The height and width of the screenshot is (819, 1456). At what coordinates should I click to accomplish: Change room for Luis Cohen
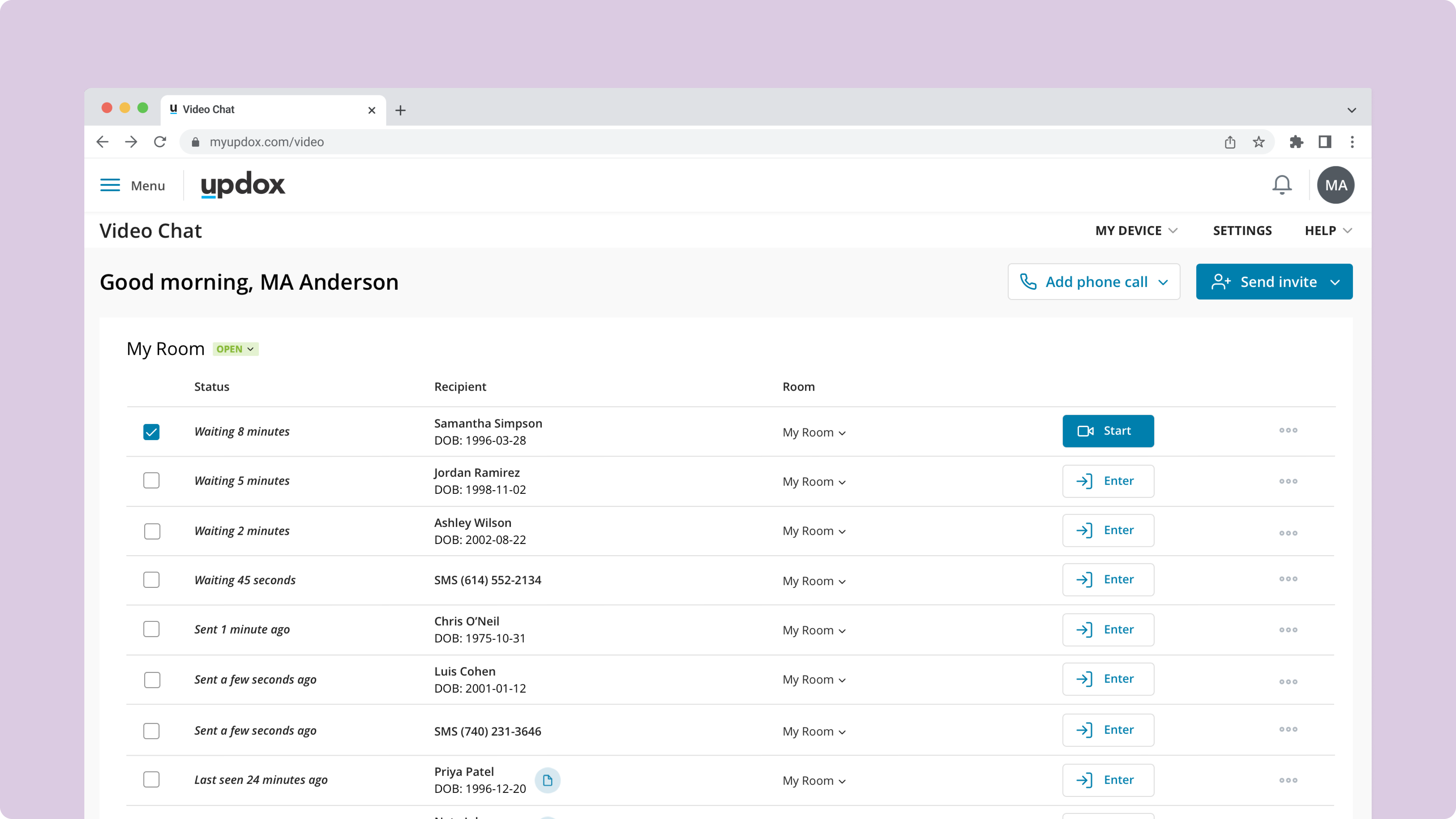tap(814, 679)
